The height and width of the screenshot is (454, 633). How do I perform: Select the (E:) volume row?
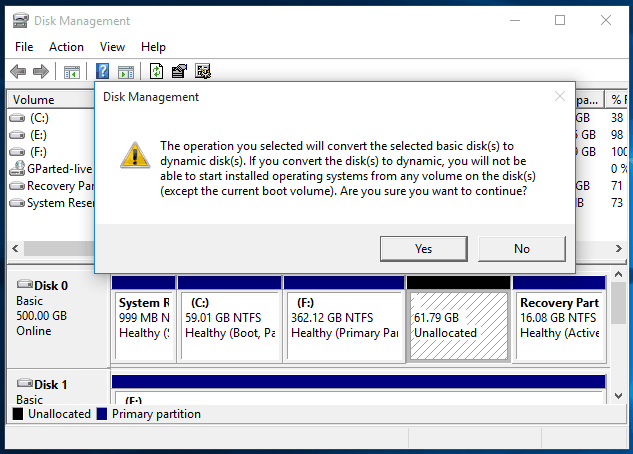pos(51,135)
